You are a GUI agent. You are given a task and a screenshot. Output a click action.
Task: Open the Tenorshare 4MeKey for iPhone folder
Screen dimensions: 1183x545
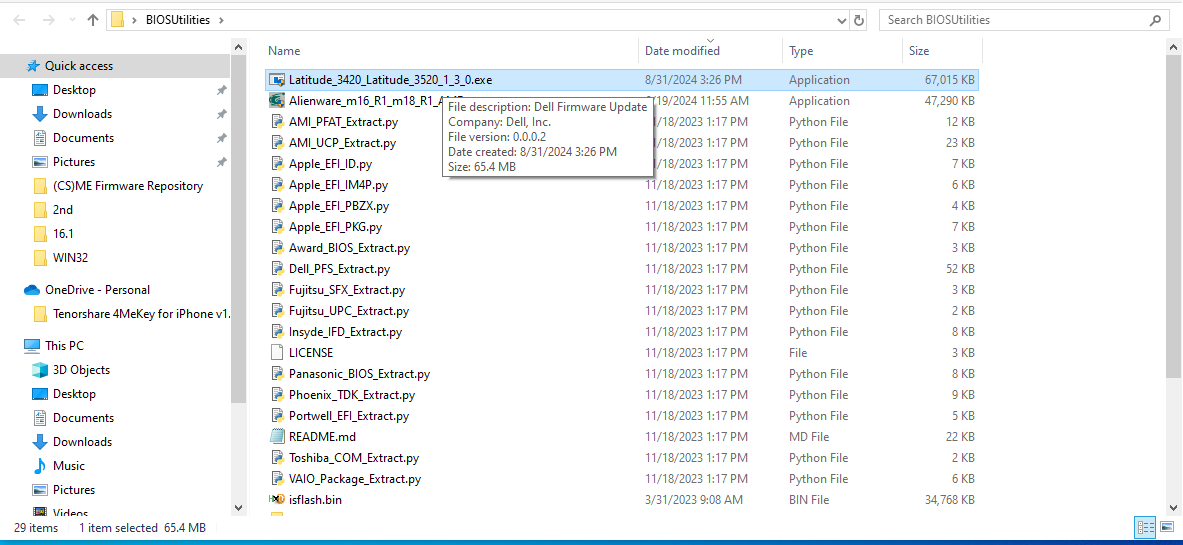[x=141, y=314]
